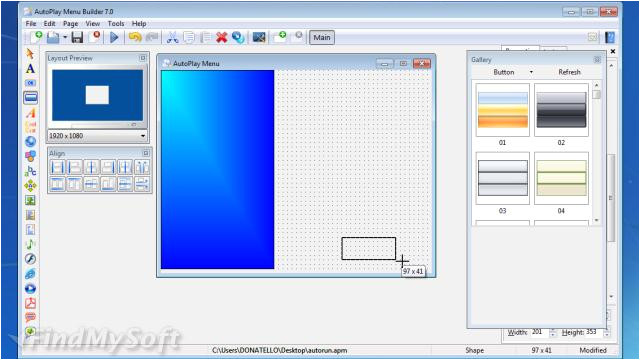The height and width of the screenshot is (360, 640).
Task: Click Gallery scrollbar down arrow
Action: 597,220
